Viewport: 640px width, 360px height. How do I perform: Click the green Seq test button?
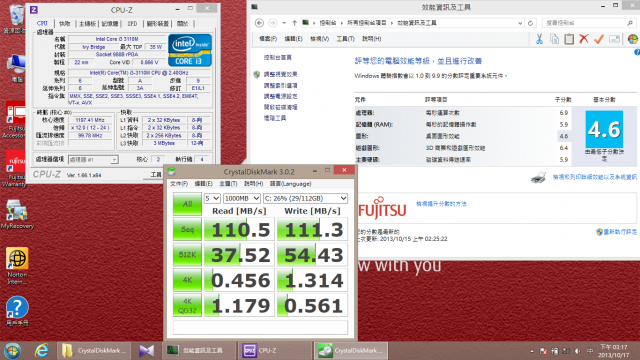point(187,229)
